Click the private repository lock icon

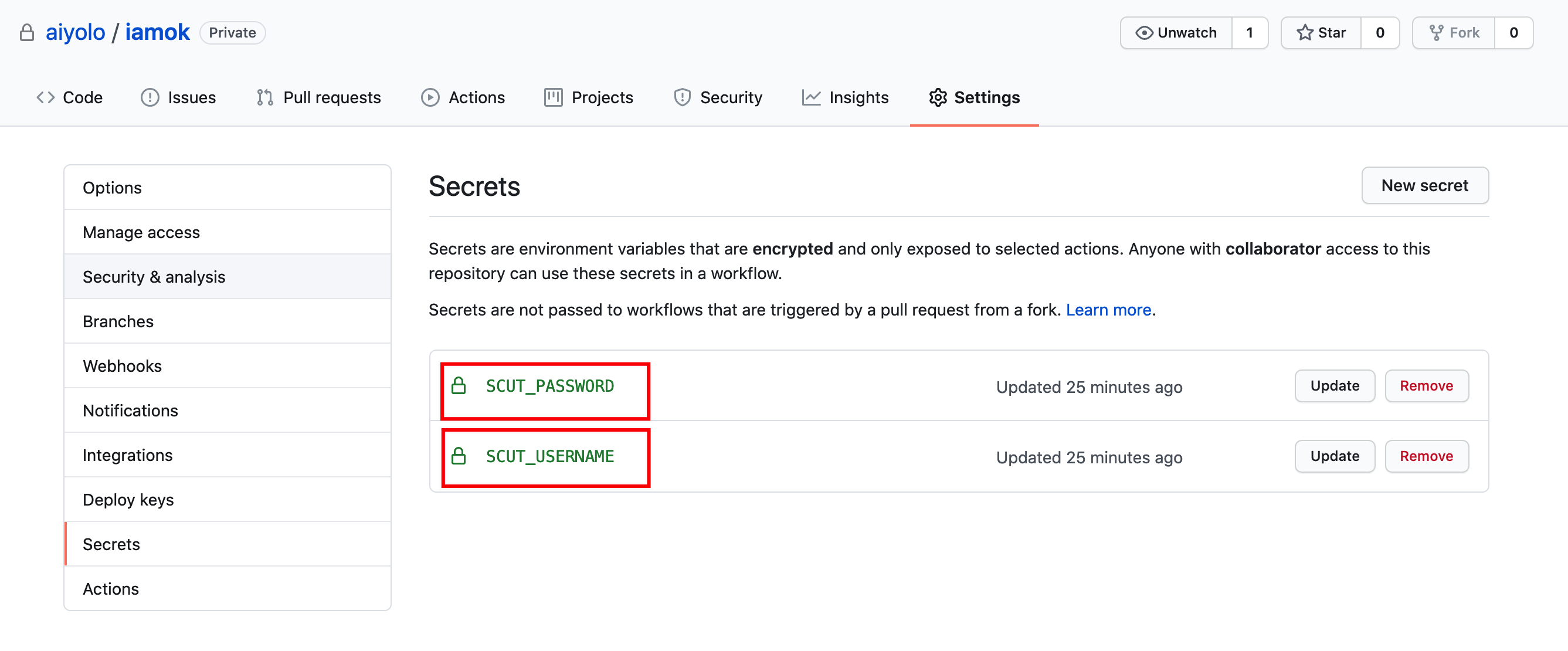[x=27, y=32]
